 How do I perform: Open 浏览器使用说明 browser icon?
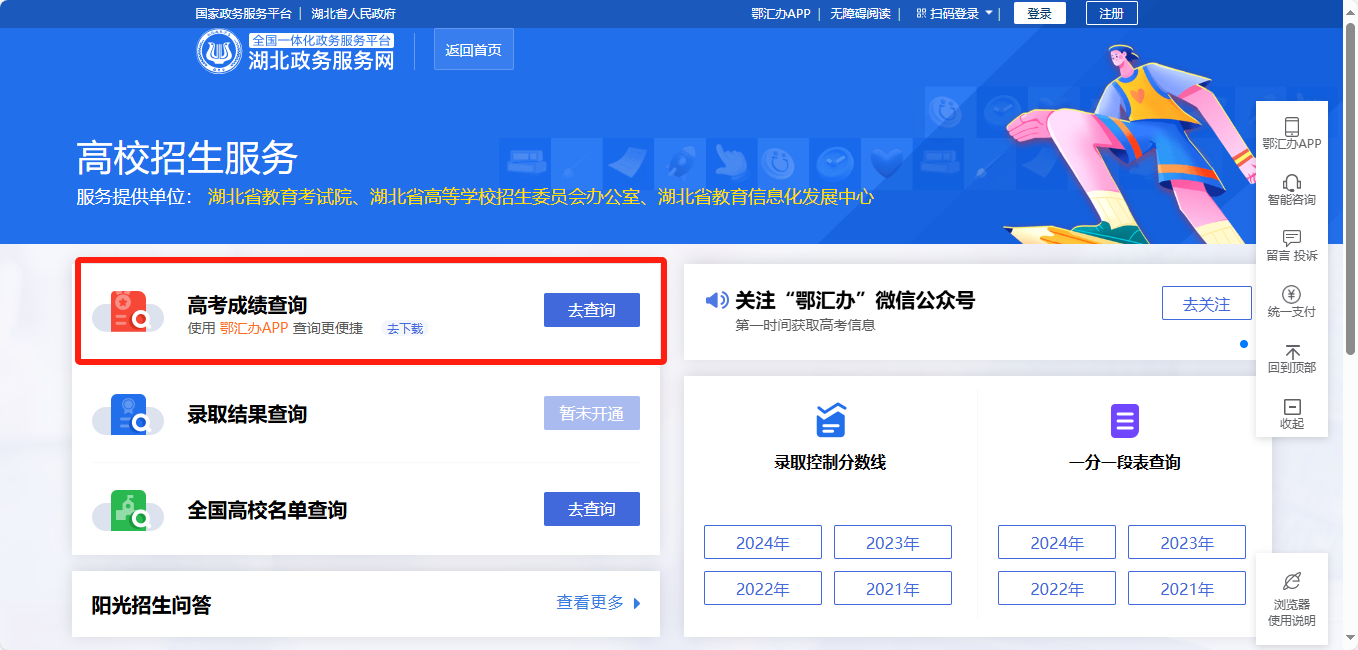(1291, 582)
